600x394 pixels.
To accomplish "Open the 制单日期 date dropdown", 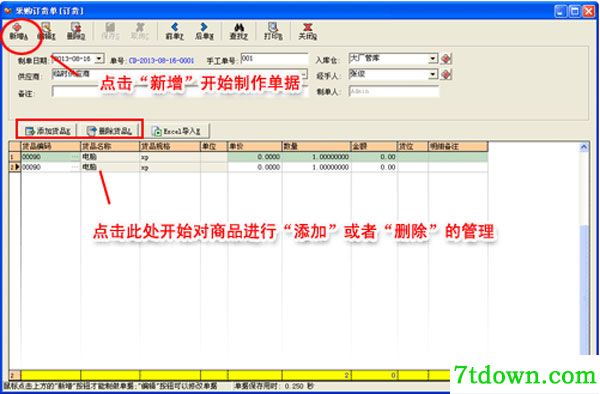I will 99,59.
